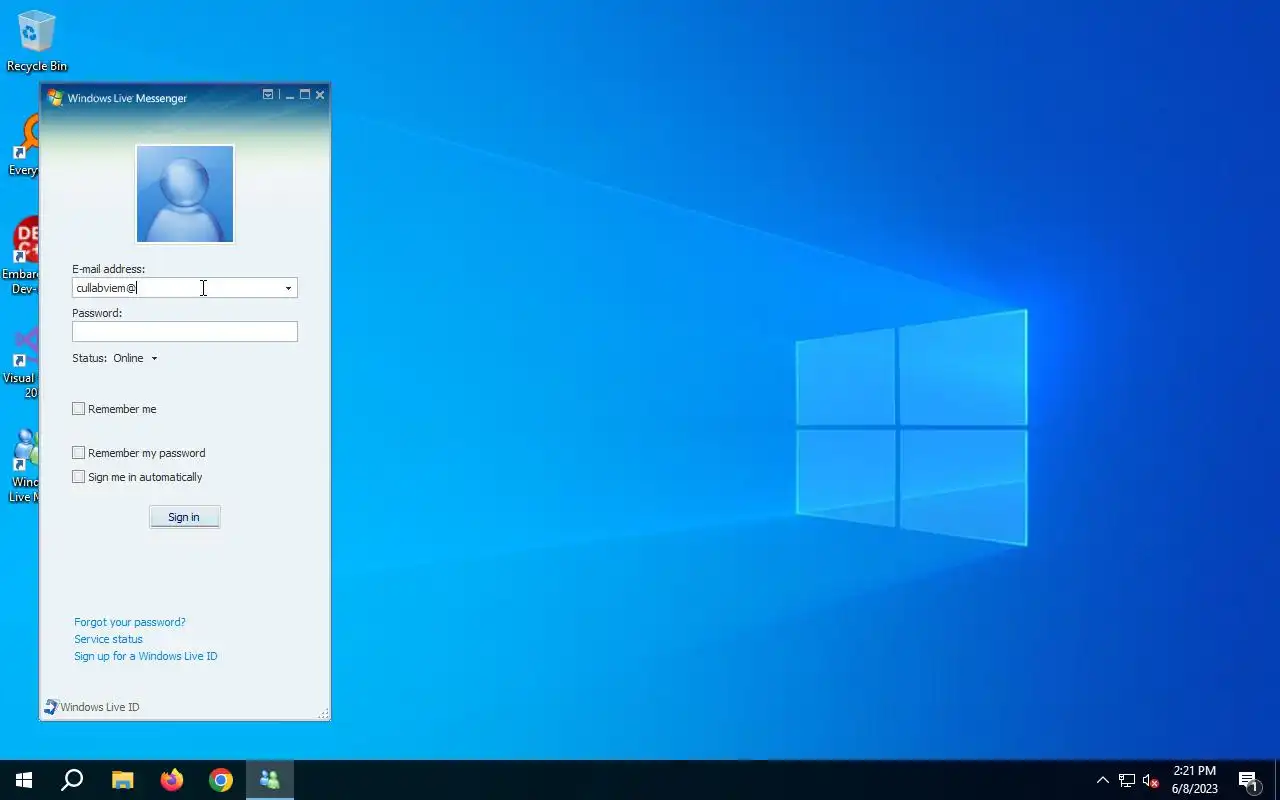
Task: Open the Windows Start menu
Action: click(24, 780)
